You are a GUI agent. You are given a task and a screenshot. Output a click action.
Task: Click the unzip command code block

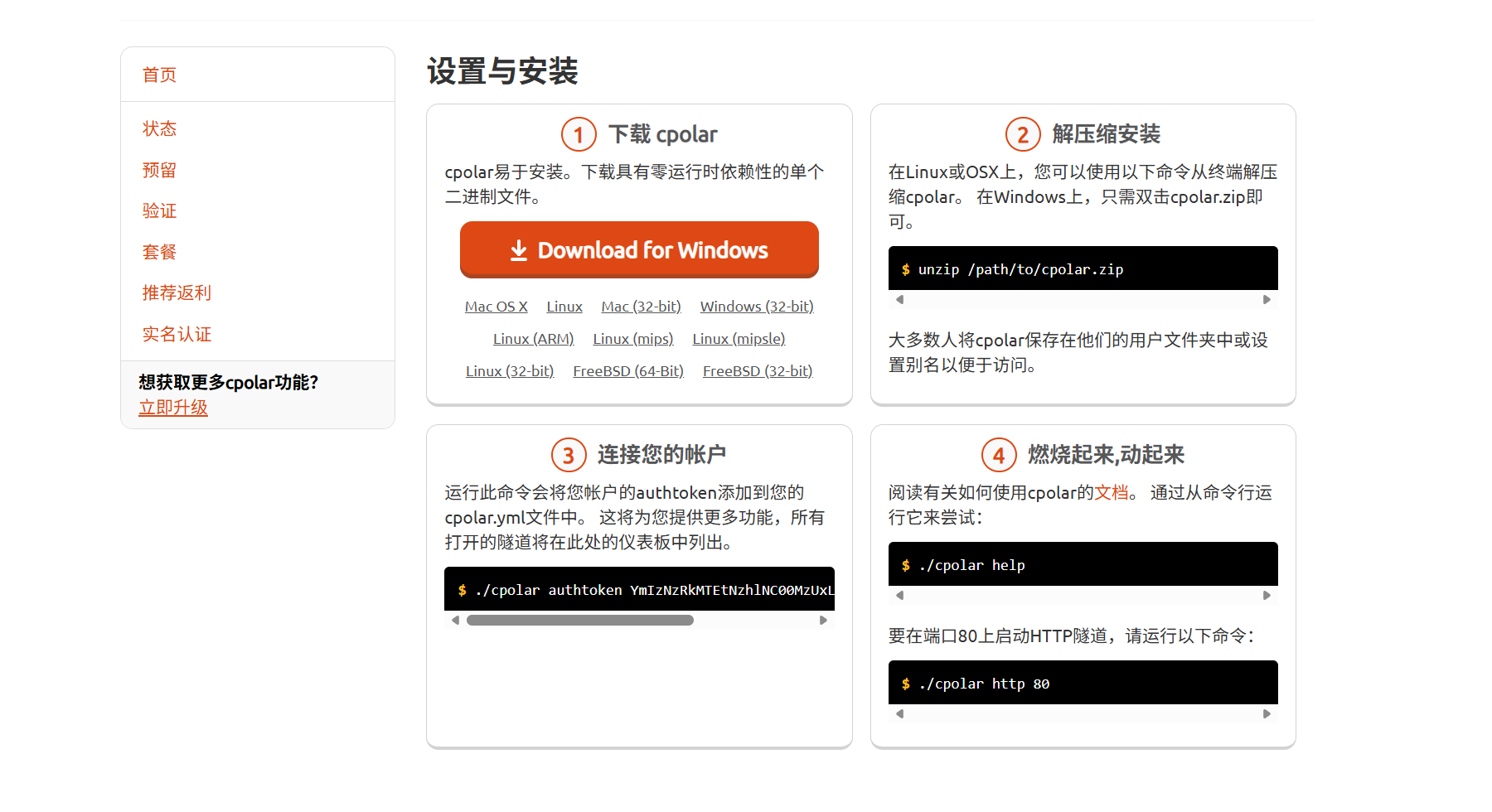1083,268
